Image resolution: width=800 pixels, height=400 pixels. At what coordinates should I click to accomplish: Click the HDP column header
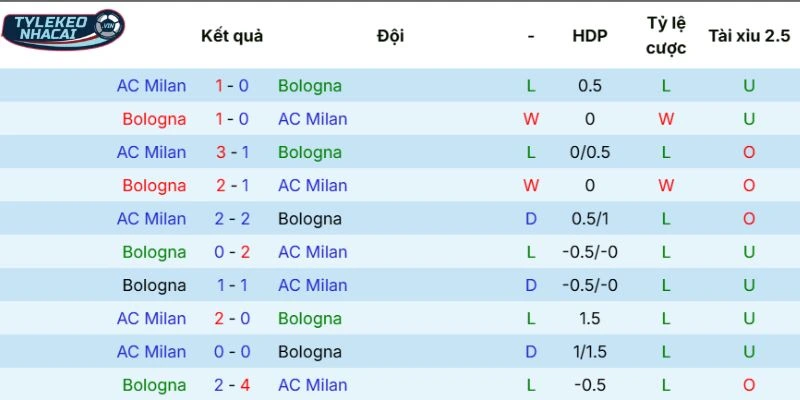point(590,36)
